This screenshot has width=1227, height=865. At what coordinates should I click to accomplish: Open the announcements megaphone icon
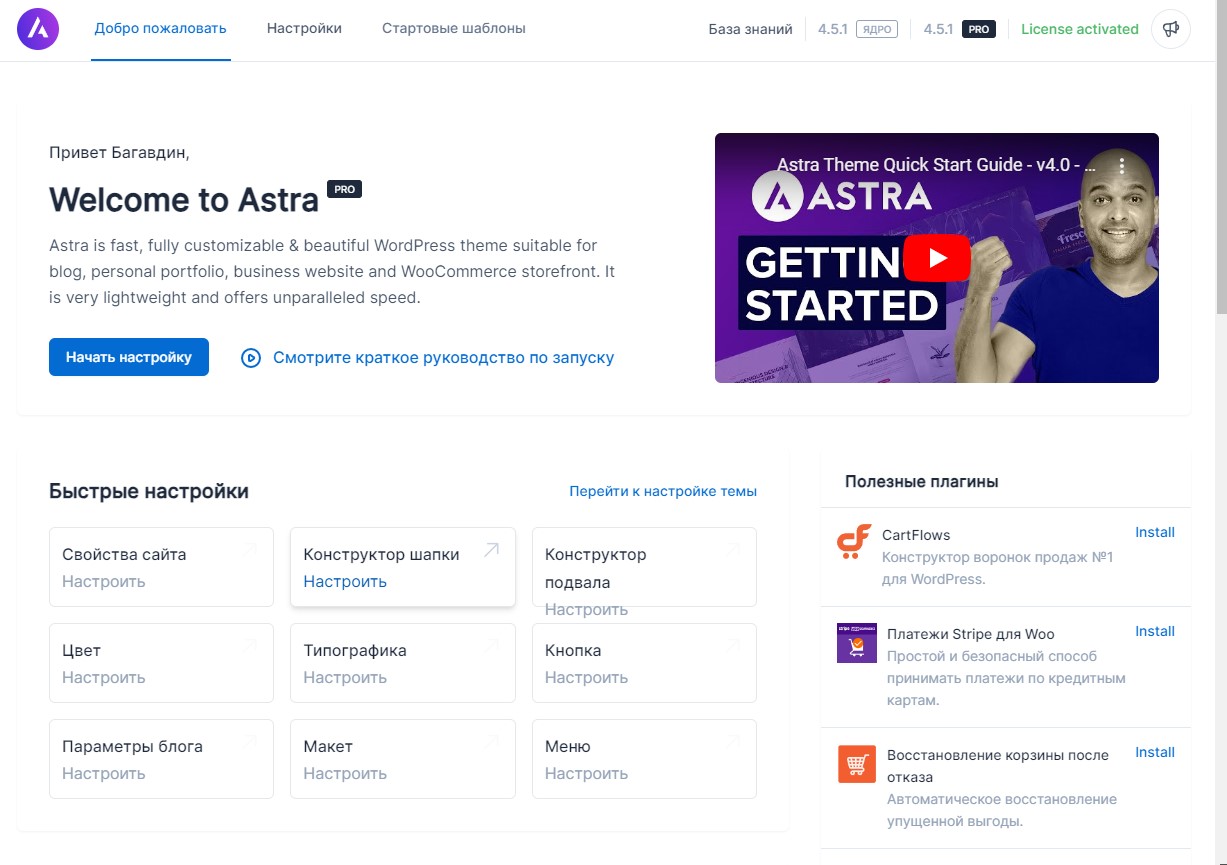(1170, 29)
